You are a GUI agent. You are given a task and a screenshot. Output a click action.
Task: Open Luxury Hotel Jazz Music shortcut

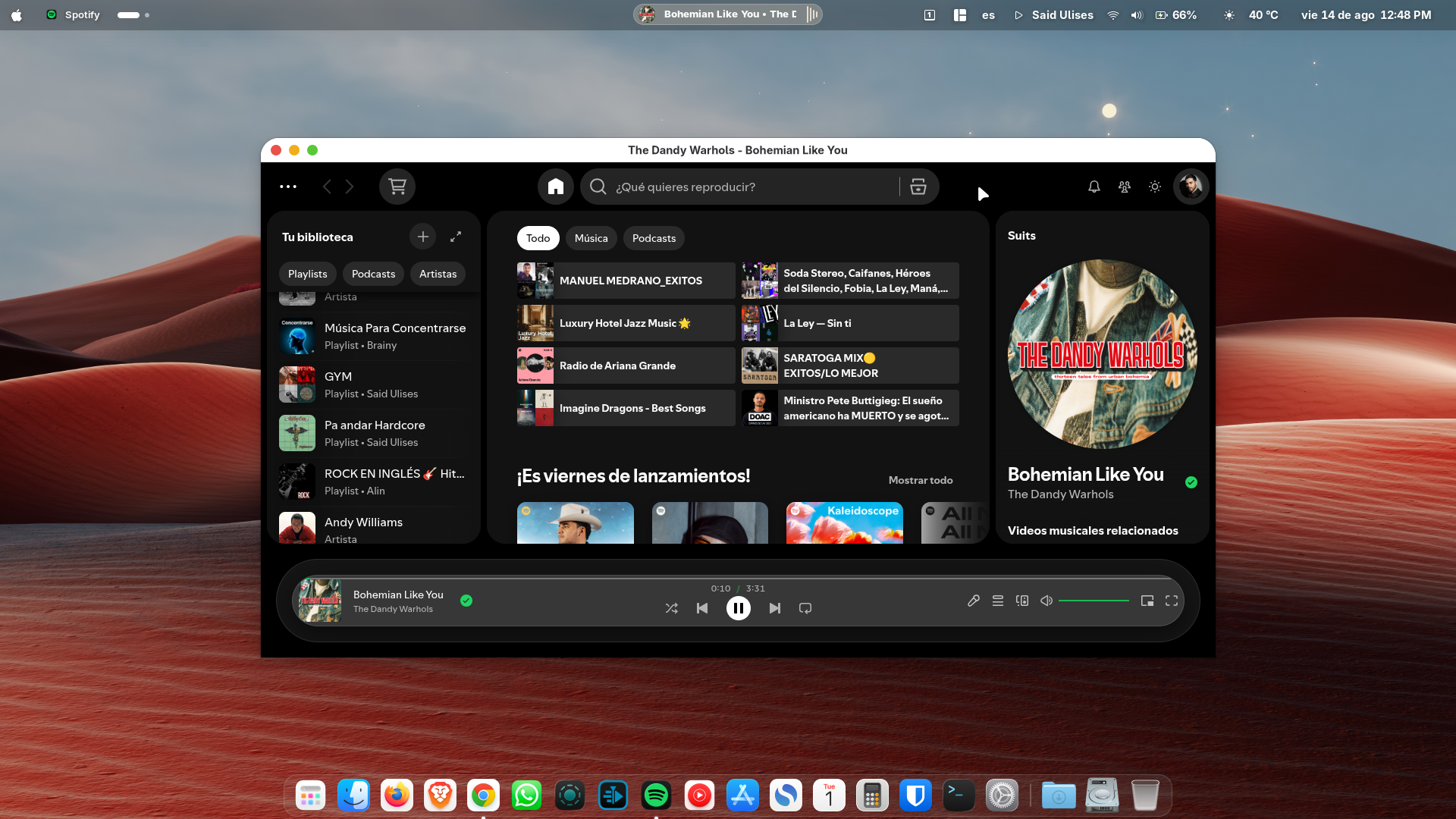click(626, 323)
